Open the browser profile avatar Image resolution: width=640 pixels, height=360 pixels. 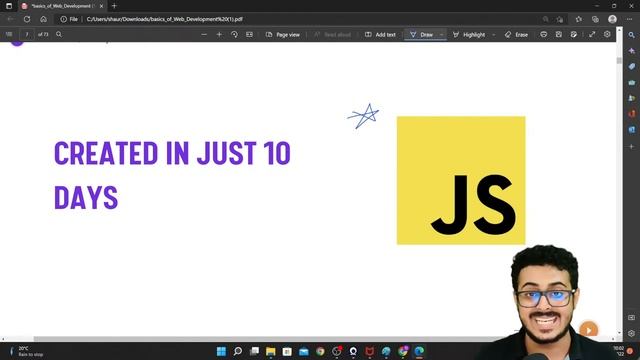pos(612,19)
